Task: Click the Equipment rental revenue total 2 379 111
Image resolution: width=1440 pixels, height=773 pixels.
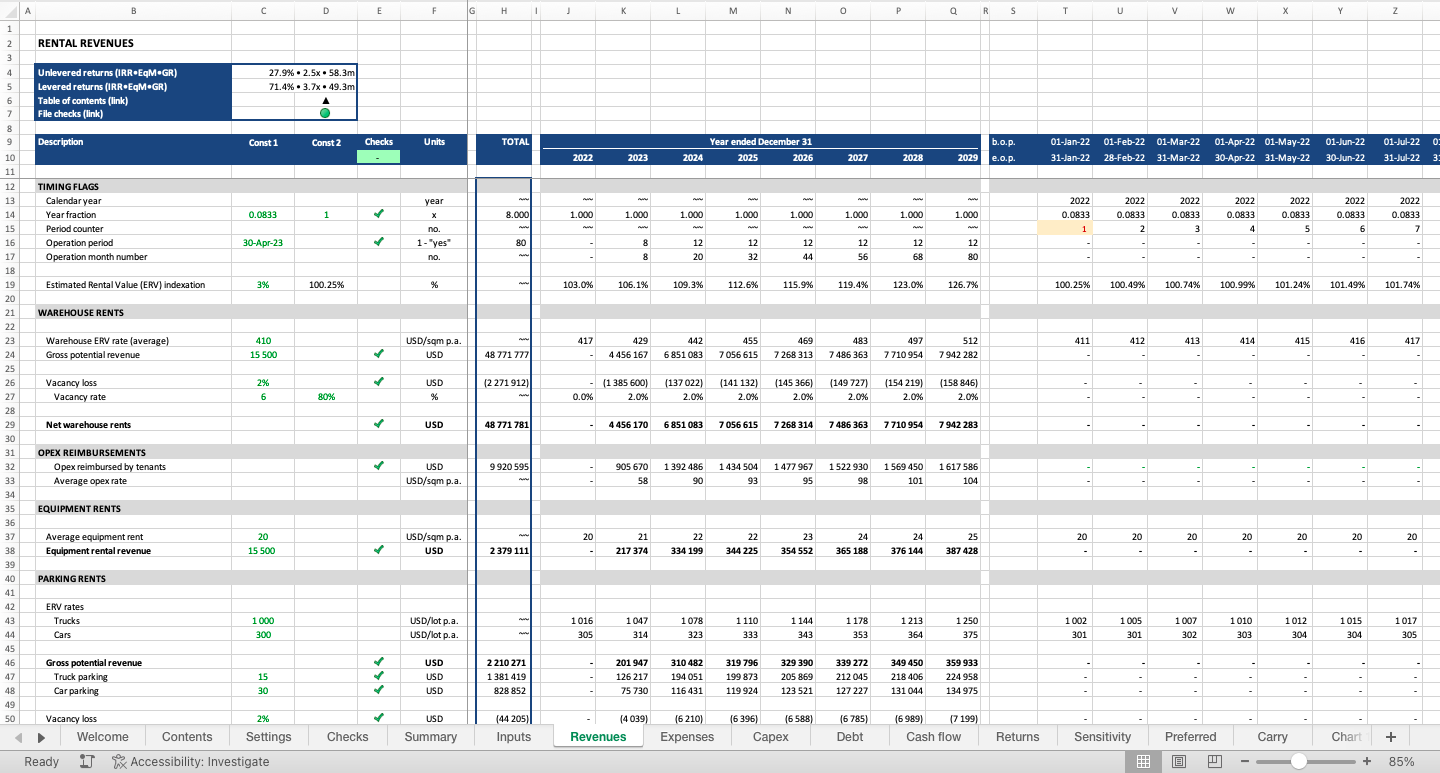Action: (x=503, y=551)
